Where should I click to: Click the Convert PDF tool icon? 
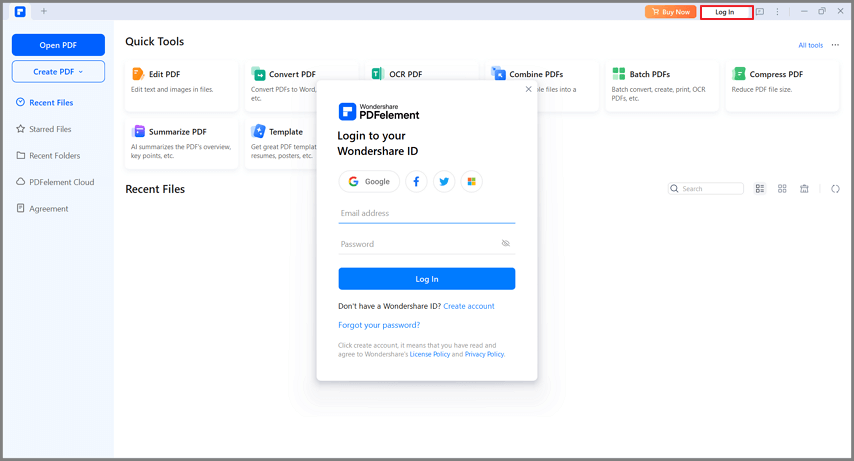click(x=258, y=74)
